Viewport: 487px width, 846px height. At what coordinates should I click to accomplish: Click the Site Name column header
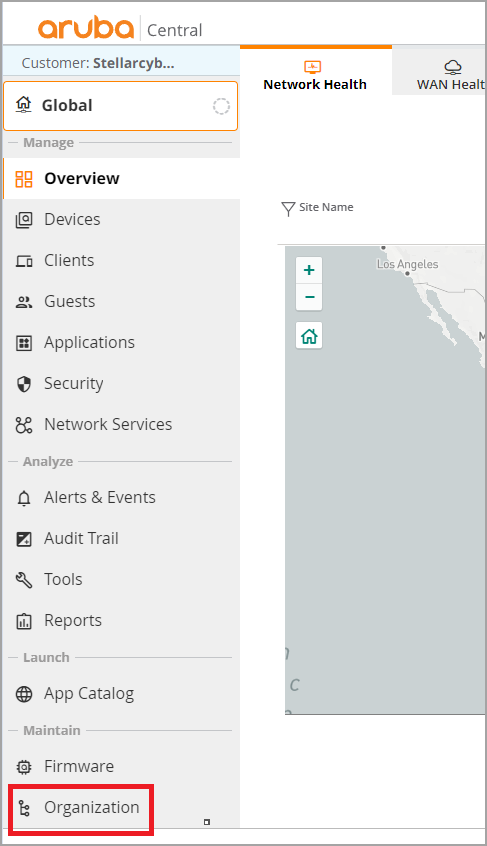point(326,207)
